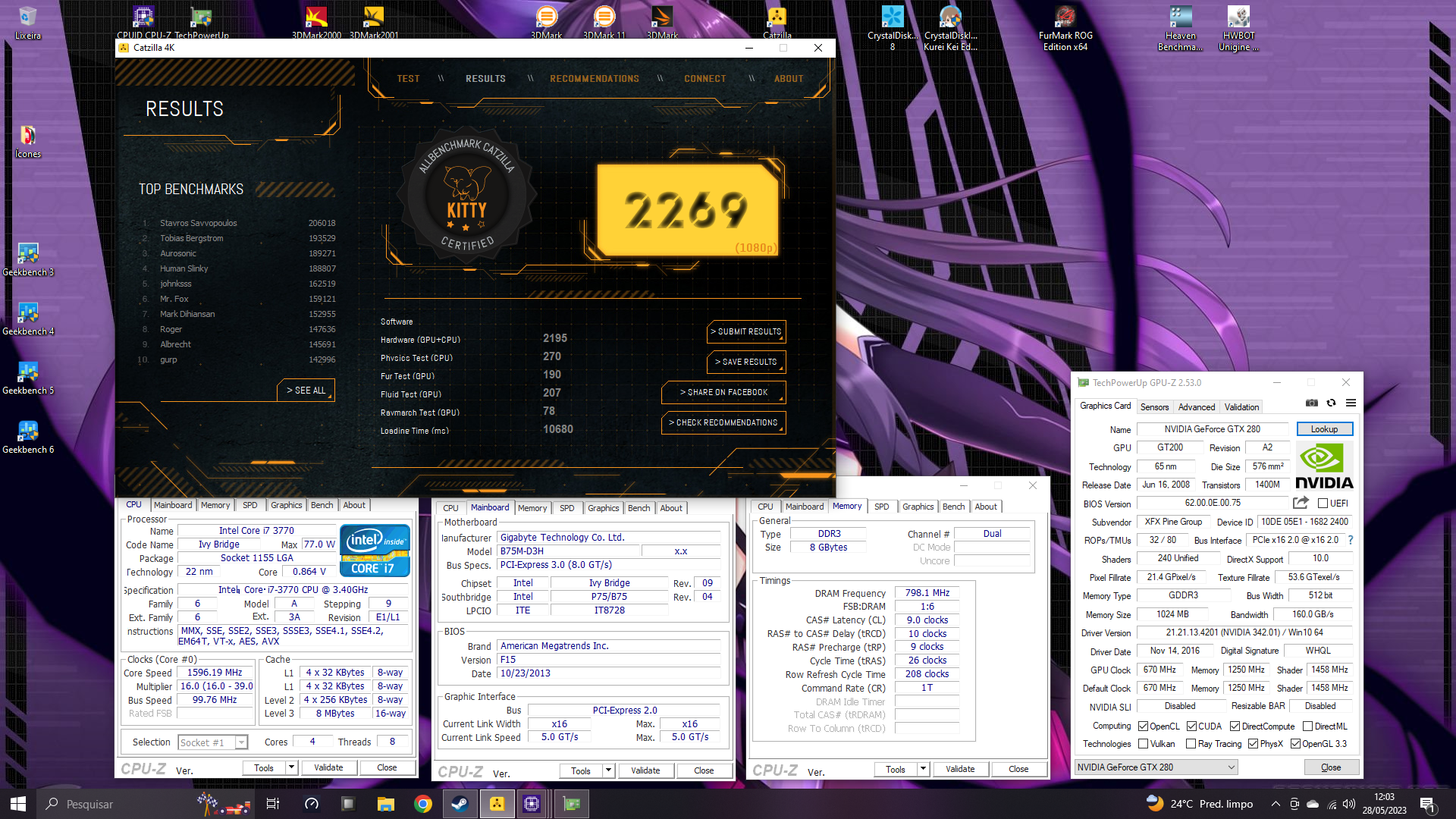Open CrystalDiskMark 8 desktop icon
The height and width of the screenshot is (819, 1456).
[x=893, y=29]
